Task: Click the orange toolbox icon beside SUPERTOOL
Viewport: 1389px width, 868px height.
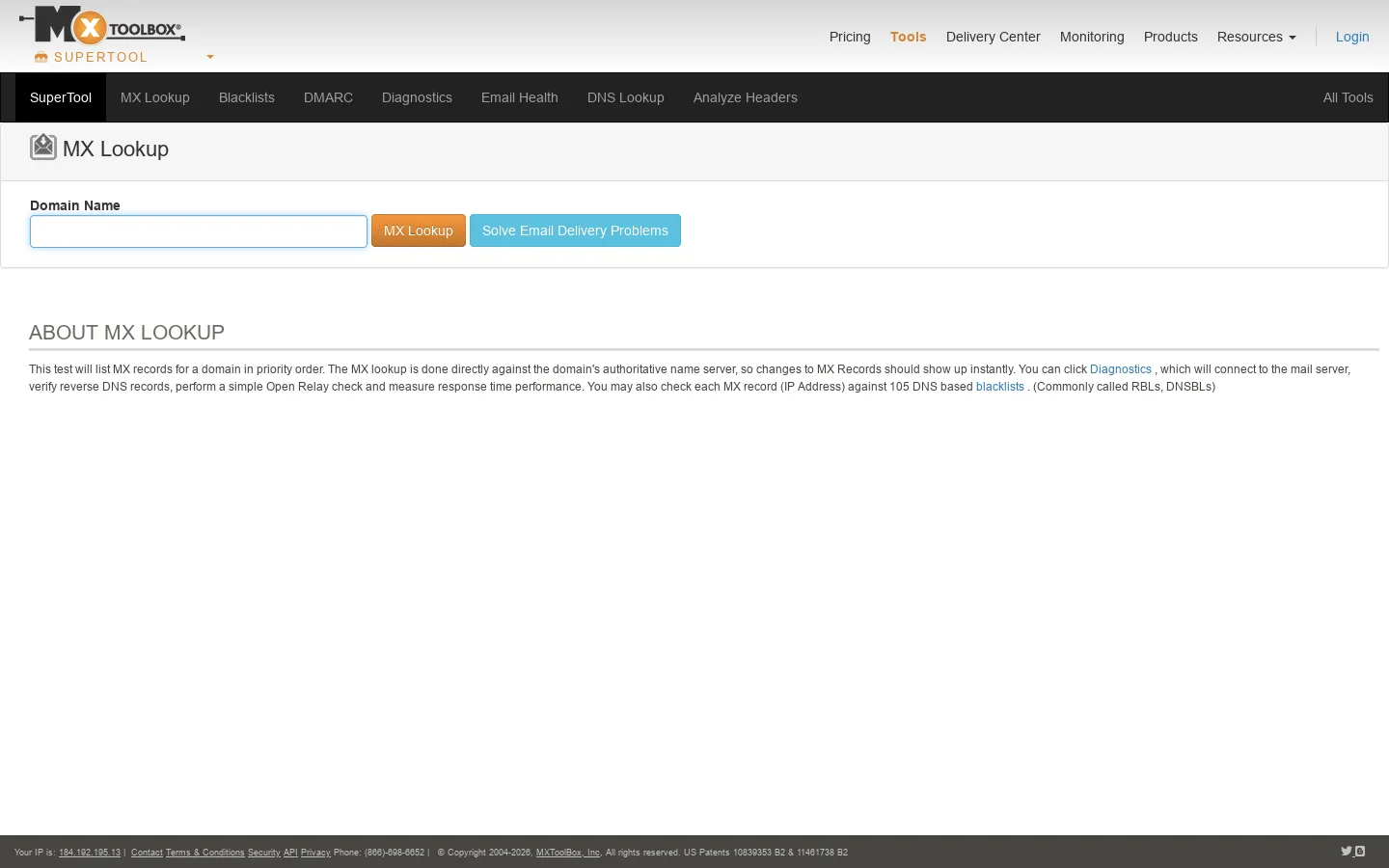Action: point(41,58)
